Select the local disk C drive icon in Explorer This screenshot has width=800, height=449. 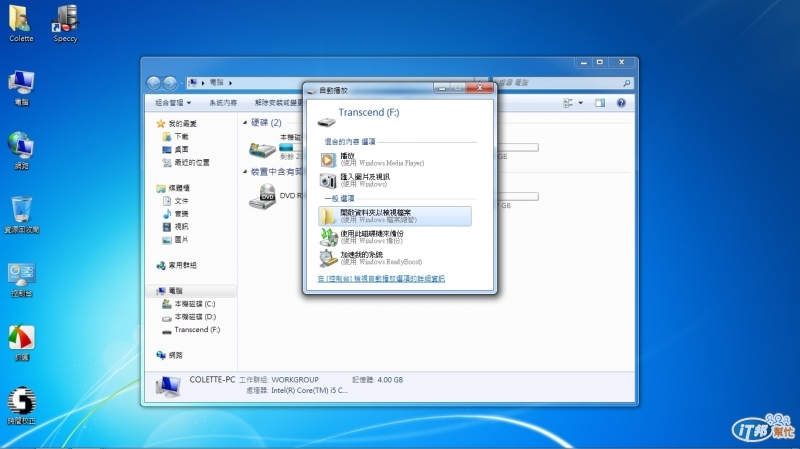pyautogui.click(x=262, y=149)
